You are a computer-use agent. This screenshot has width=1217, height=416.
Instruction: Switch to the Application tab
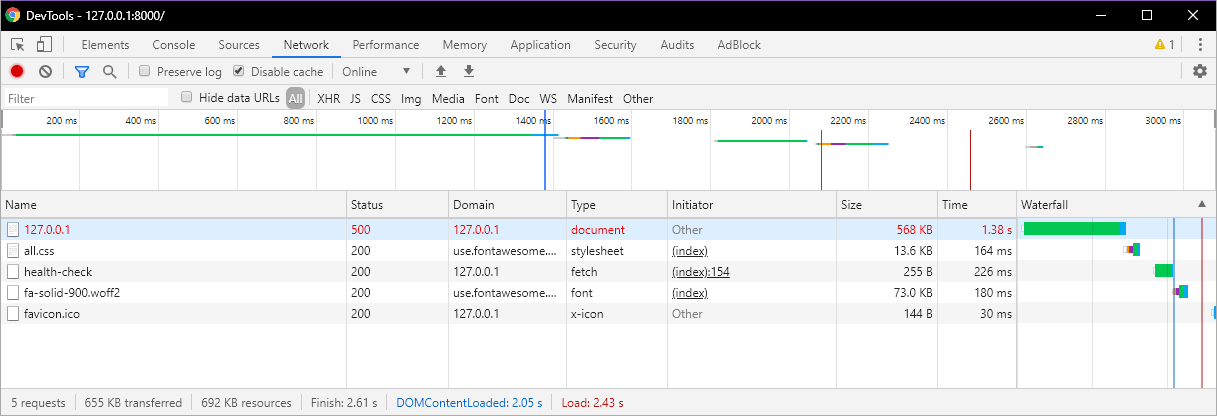(540, 45)
